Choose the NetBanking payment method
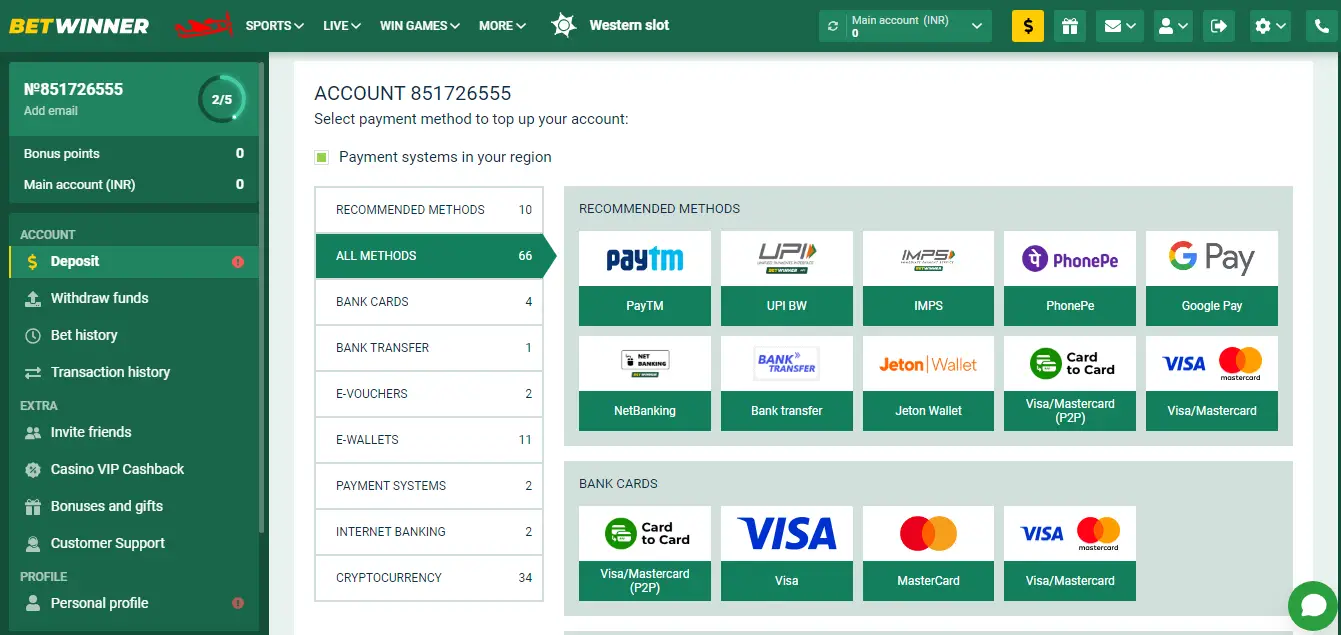 point(645,383)
